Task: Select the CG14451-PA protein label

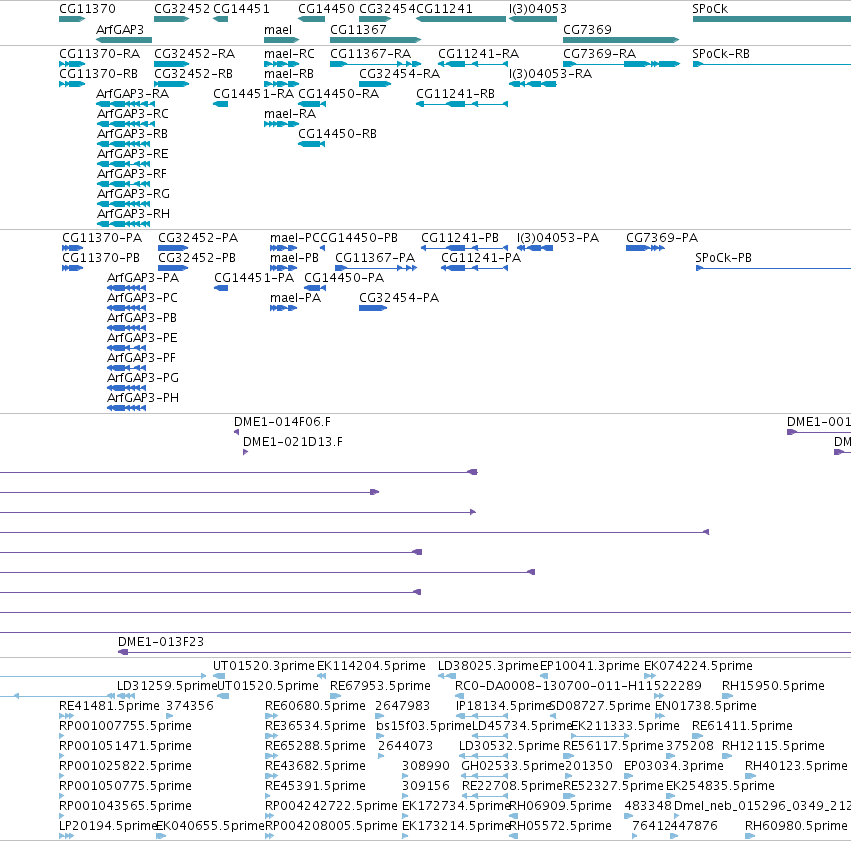Action: 254,278
